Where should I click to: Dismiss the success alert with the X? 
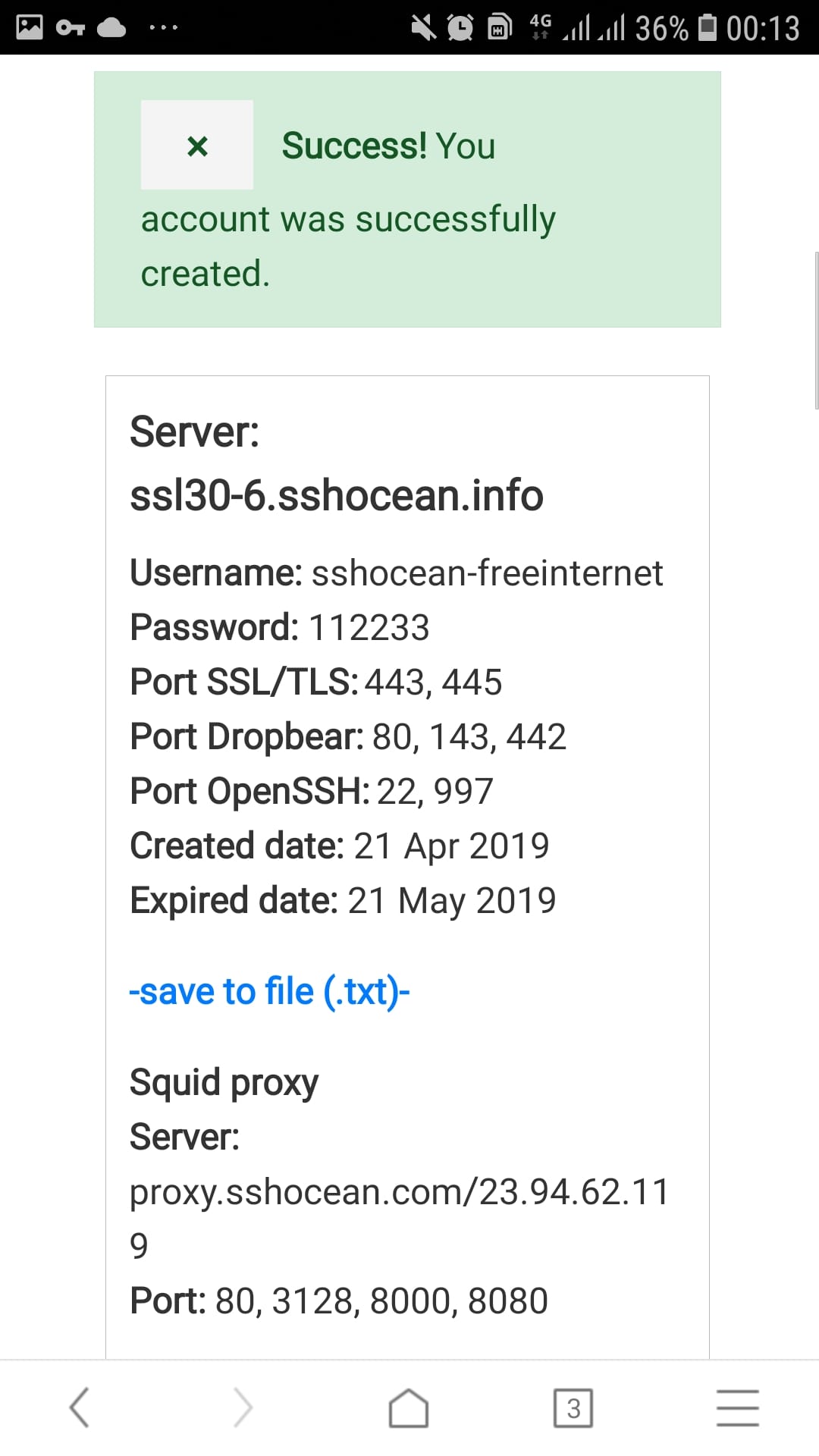coord(197,145)
